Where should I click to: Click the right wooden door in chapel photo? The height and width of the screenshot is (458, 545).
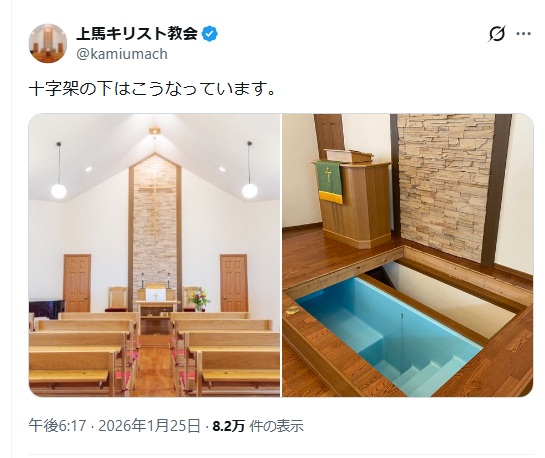click(234, 283)
